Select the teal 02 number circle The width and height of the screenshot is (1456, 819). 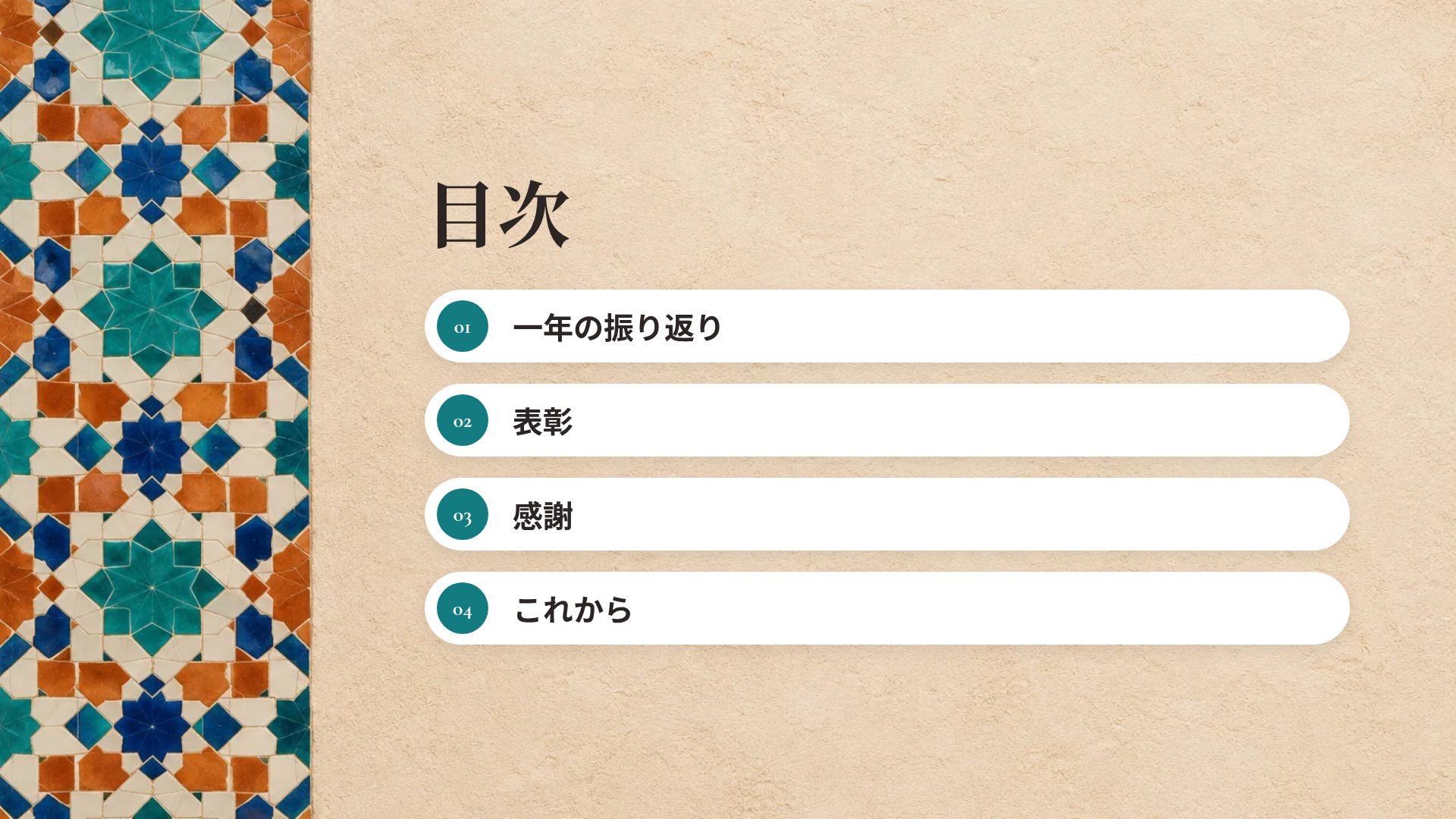[x=462, y=420]
